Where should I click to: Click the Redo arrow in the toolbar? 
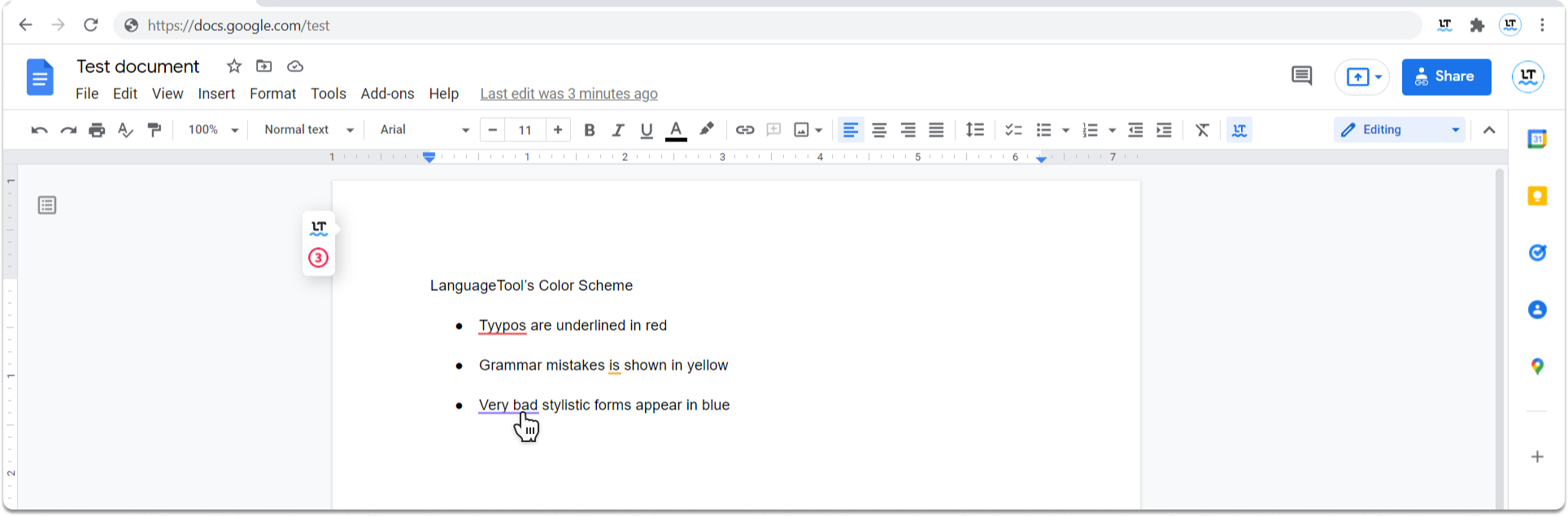pos(68,130)
